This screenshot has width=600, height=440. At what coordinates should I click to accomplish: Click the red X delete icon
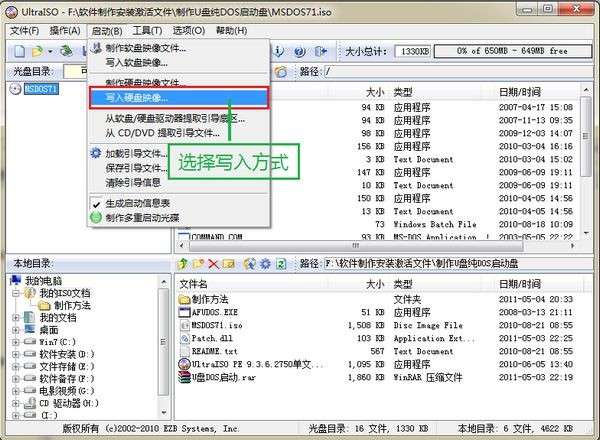(x=213, y=264)
